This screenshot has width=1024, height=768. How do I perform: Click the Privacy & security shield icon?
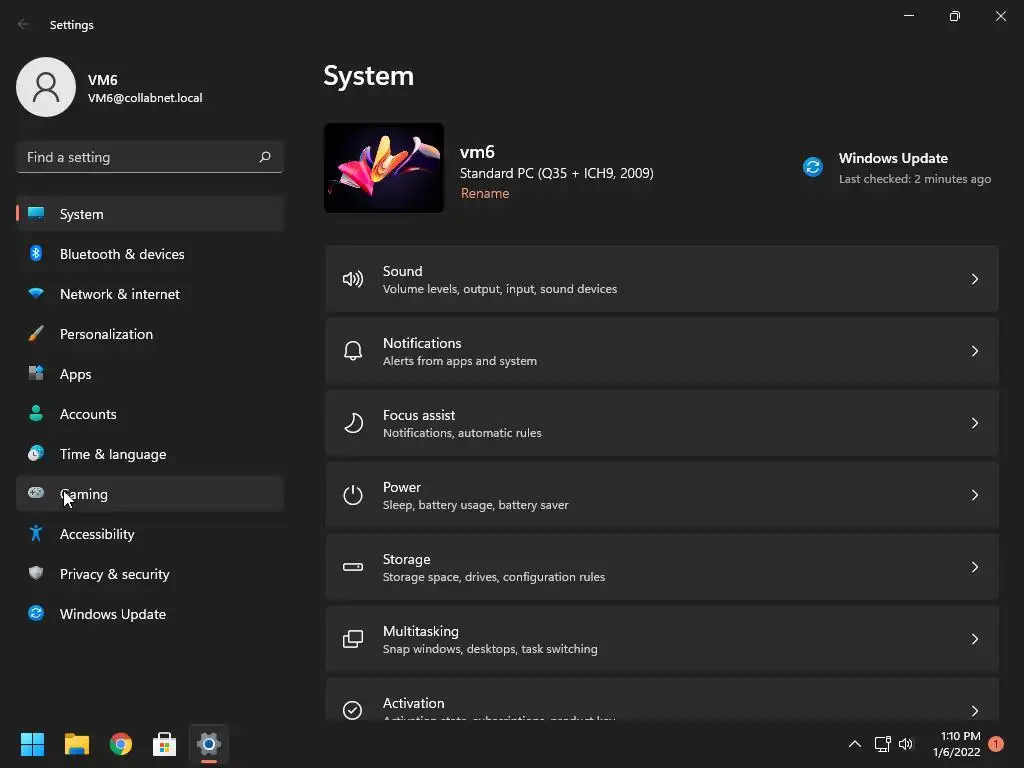tap(36, 573)
